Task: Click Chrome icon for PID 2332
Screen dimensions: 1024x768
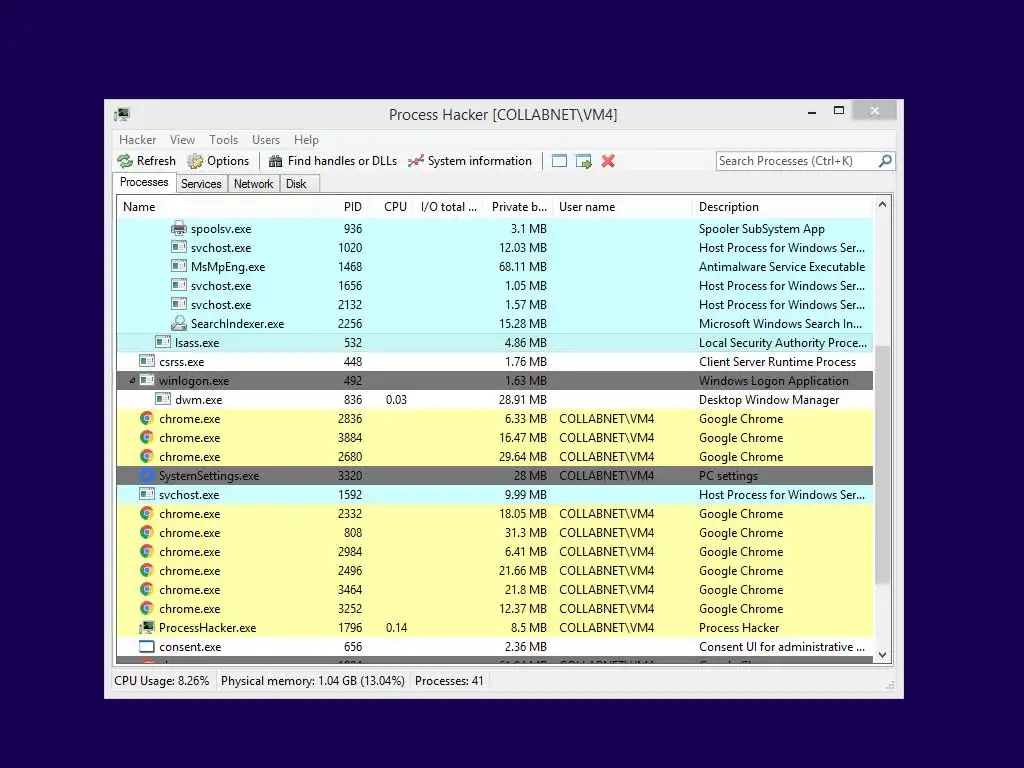Action: (x=147, y=513)
